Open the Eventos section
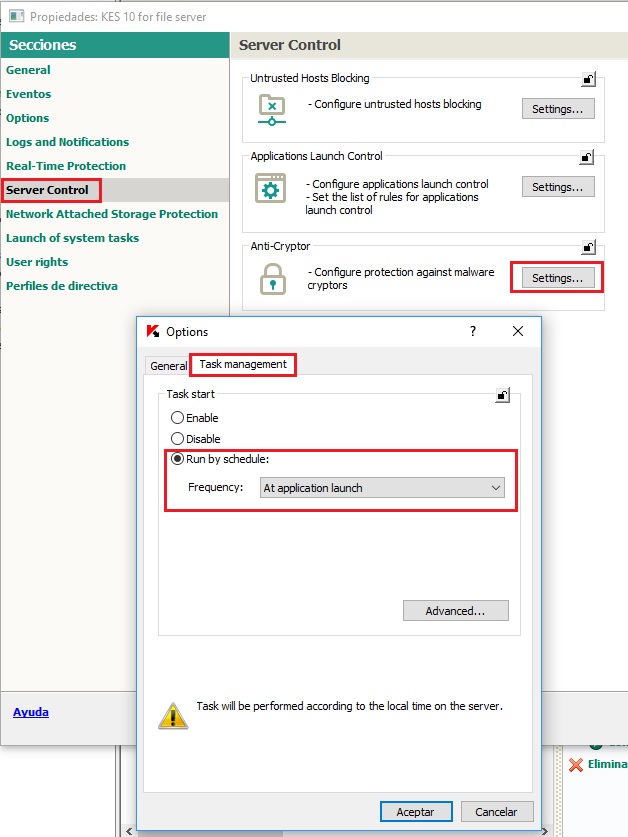 29,94
